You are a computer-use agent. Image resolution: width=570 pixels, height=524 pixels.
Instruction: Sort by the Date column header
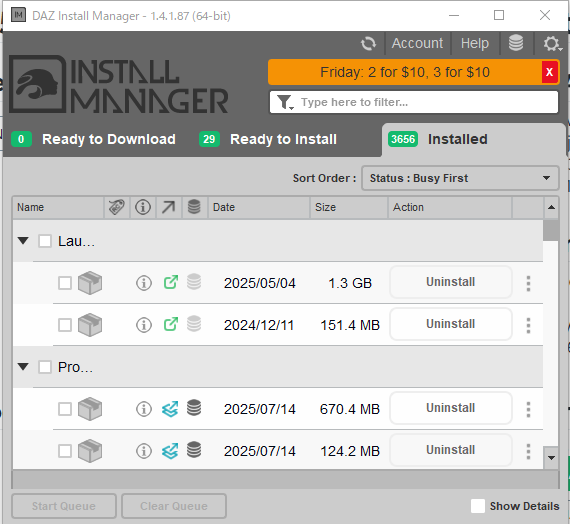tap(259, 207)
